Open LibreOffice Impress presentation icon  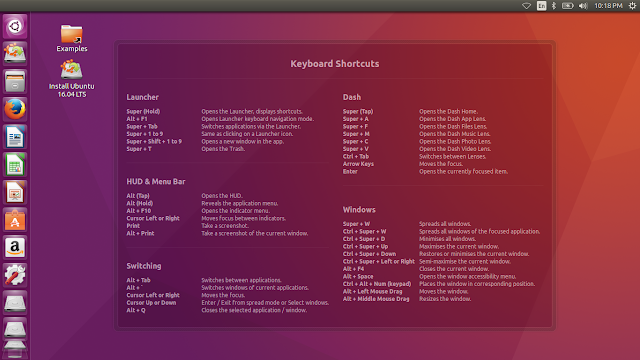pyautogui.click(x=15, y=192)
